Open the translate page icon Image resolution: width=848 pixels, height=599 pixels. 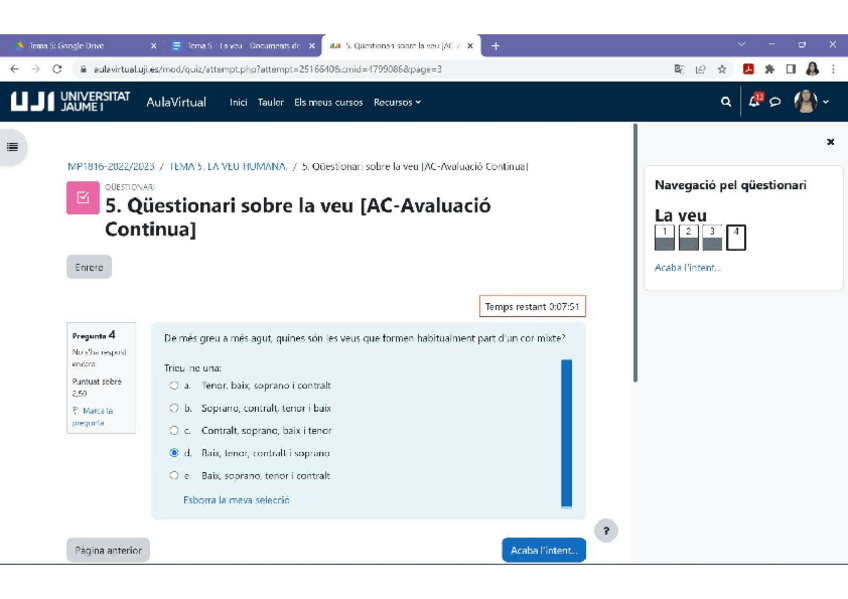tap(679, 69)
